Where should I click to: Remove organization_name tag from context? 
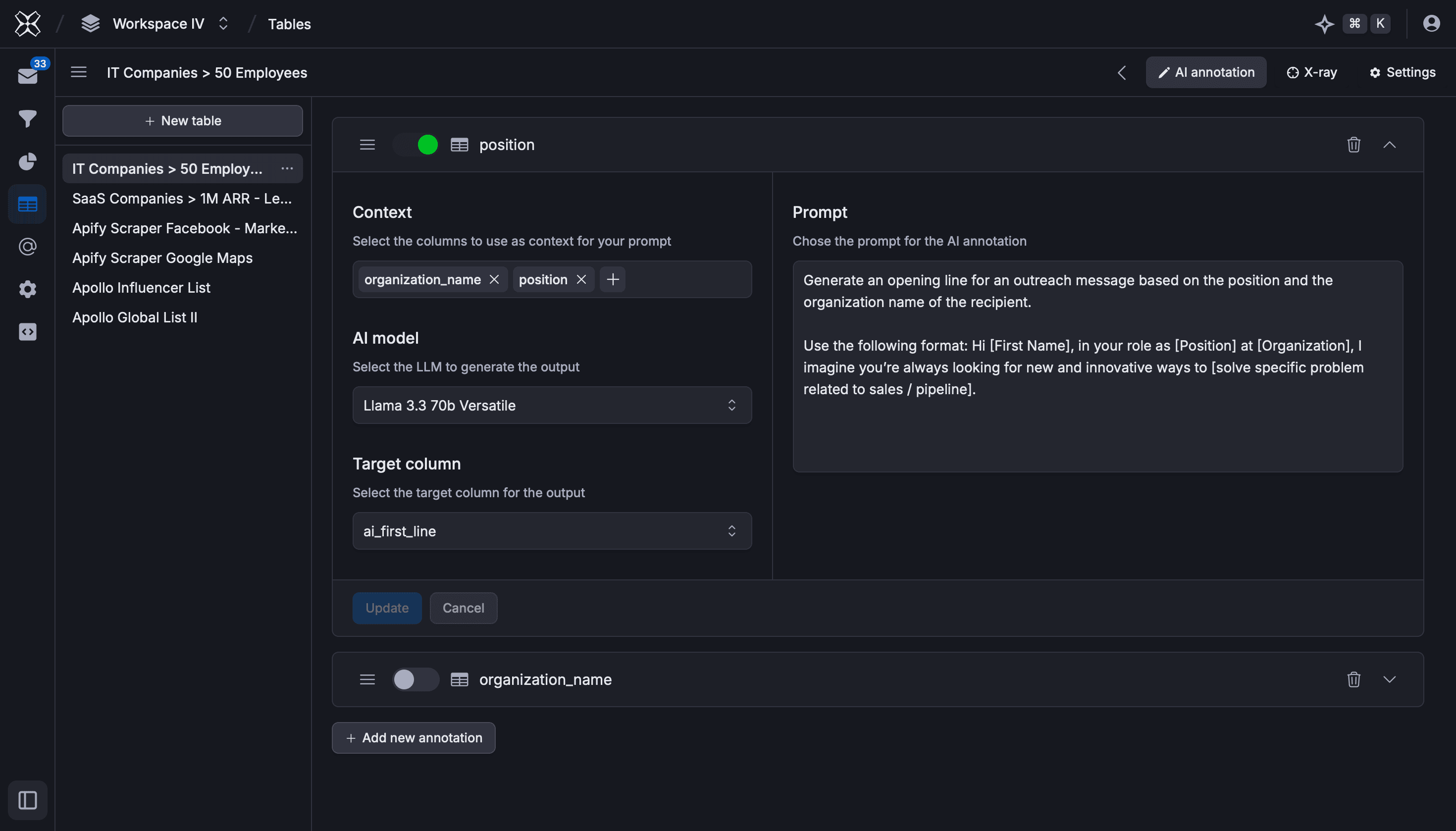tap(494, 280)
